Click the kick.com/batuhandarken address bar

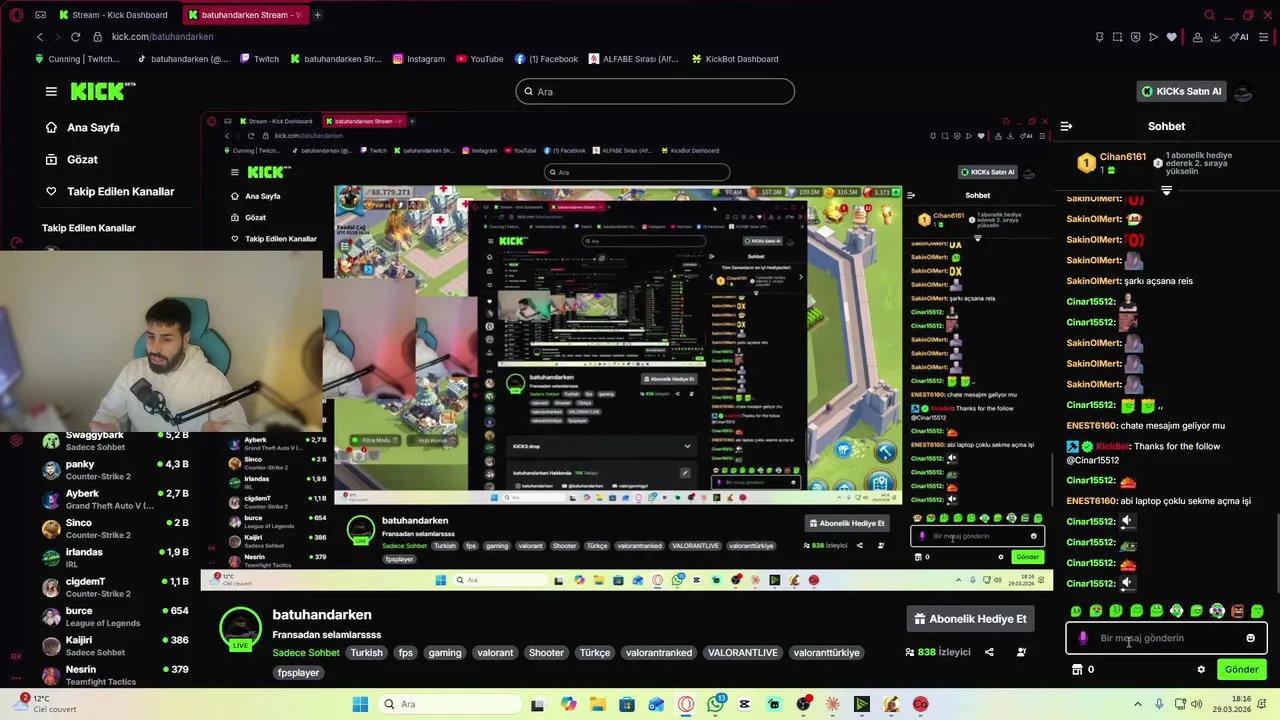[x=162, y=37]
